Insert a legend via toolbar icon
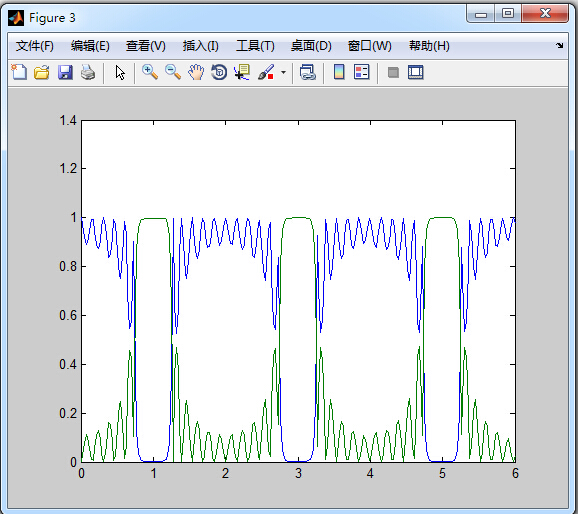The width and height of the screenshot is (578, 514). 362,72
